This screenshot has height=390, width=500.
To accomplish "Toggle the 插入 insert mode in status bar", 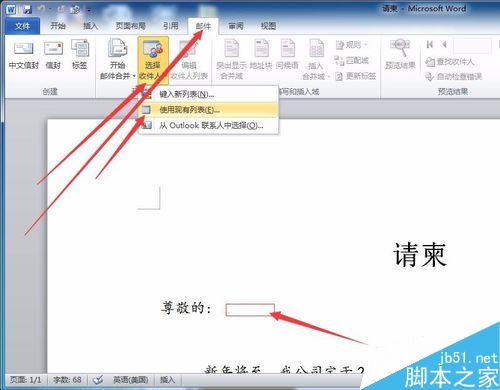I will tap(167, 380).
